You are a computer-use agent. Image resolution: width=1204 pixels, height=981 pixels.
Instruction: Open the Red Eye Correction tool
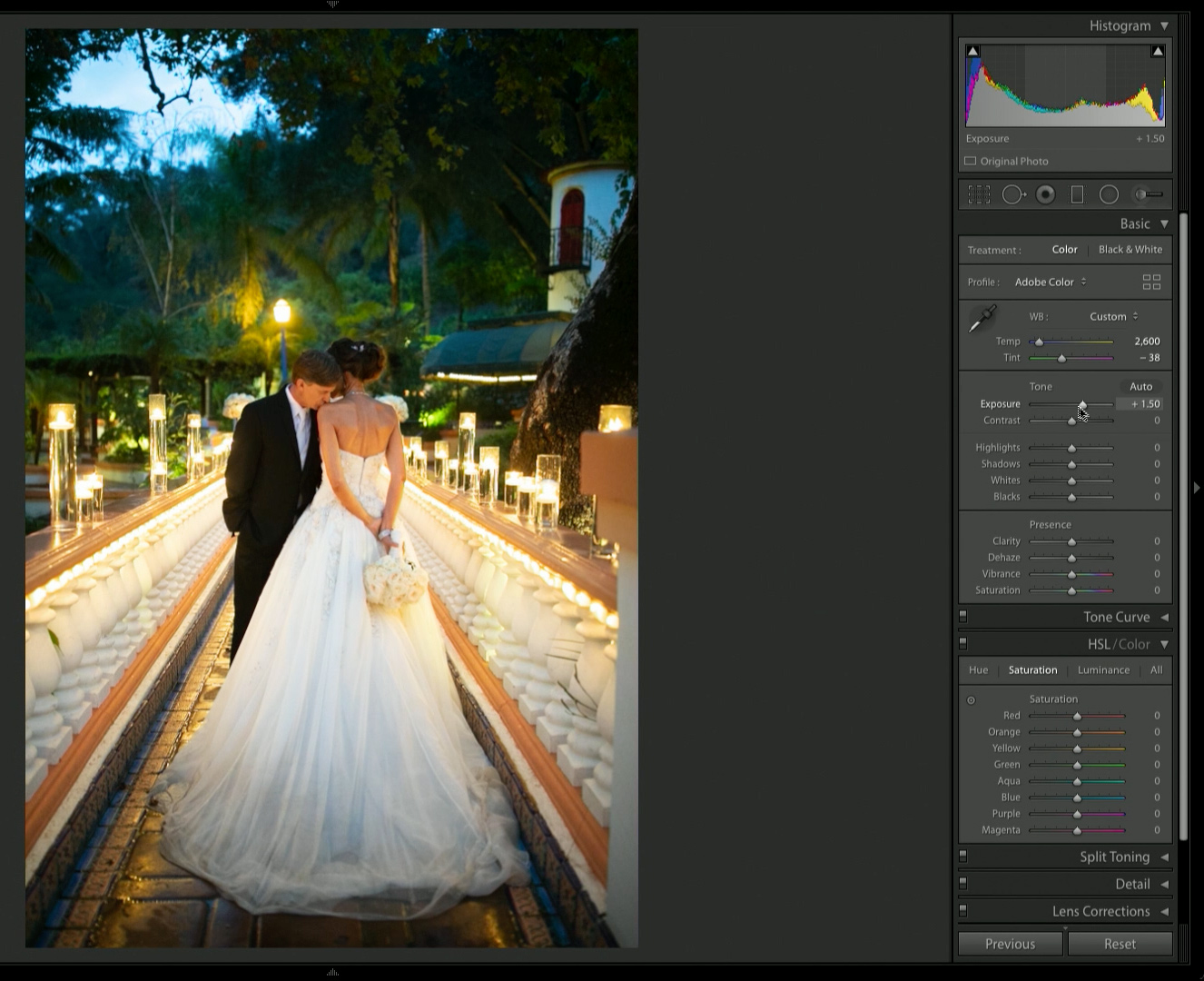[1046, 193]
